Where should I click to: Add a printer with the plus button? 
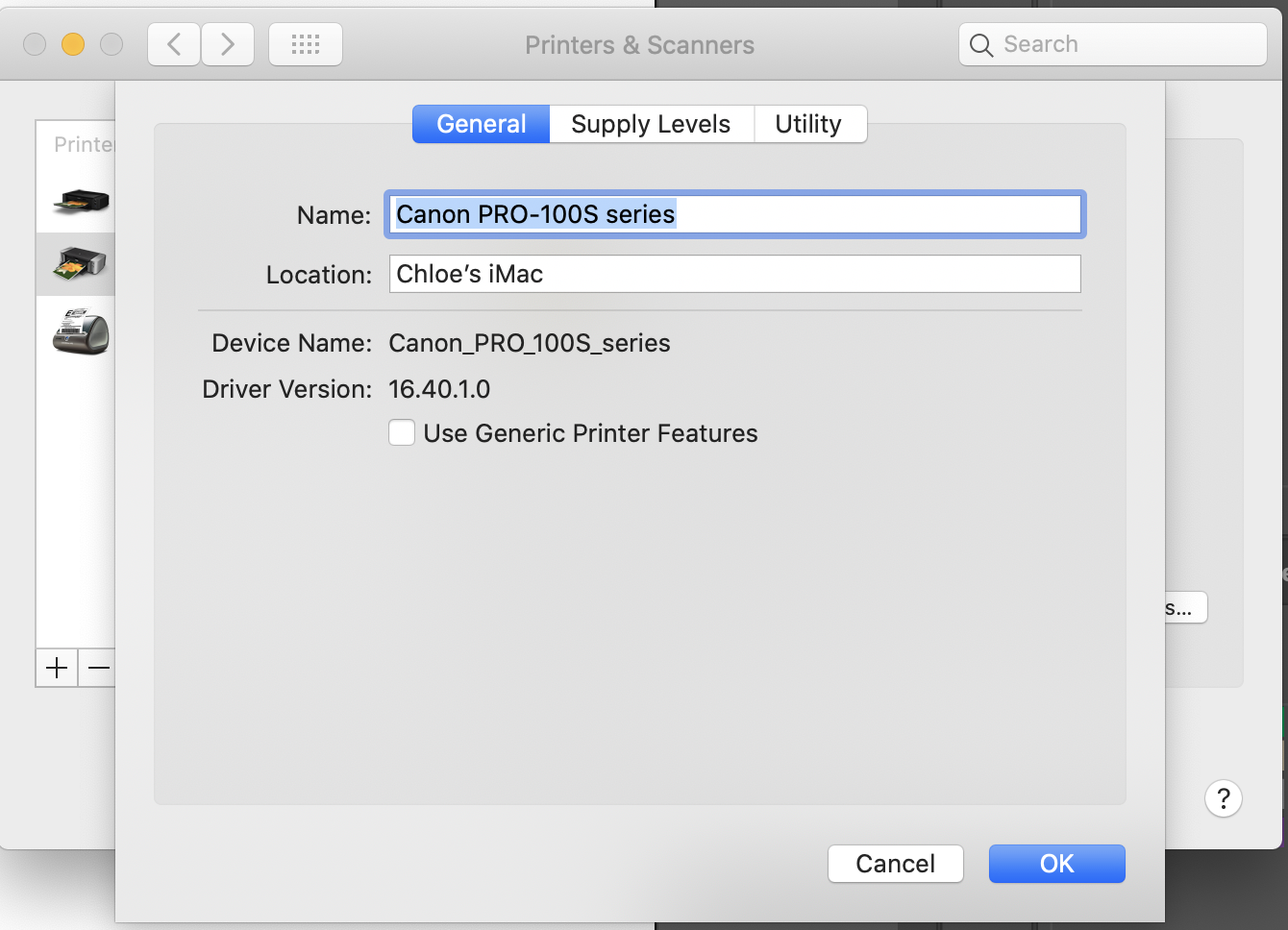57,668
